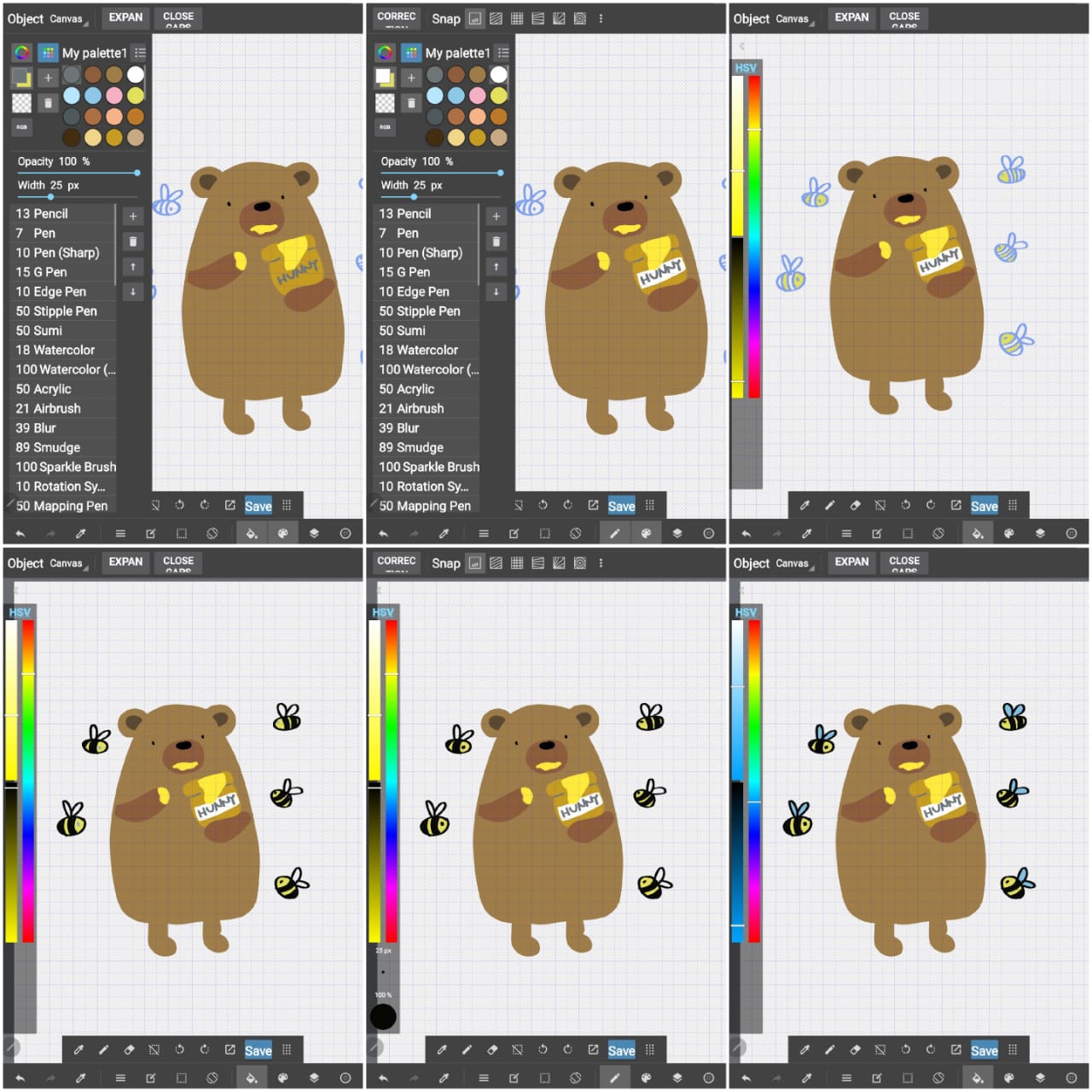Screen dimensions: 1092x1092
Task: Move brush down arrow beside Snap-header brush list
Action: (497, 292)
